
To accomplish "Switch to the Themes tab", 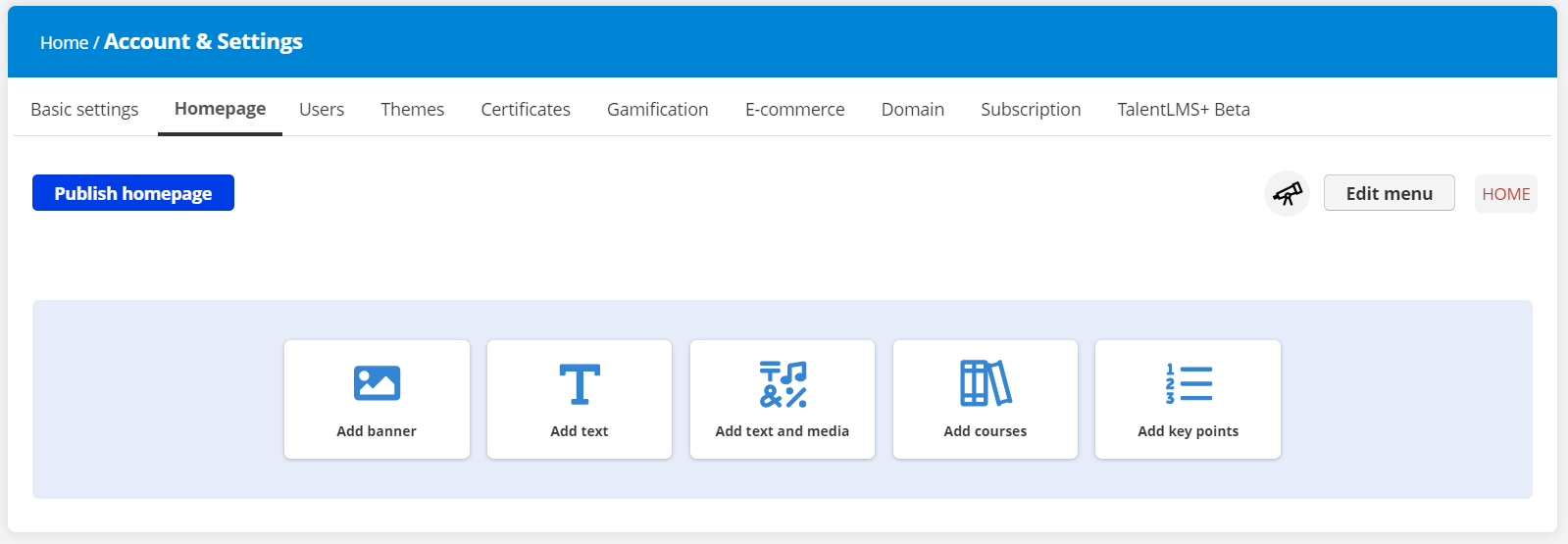I will [x=412, y=110].
